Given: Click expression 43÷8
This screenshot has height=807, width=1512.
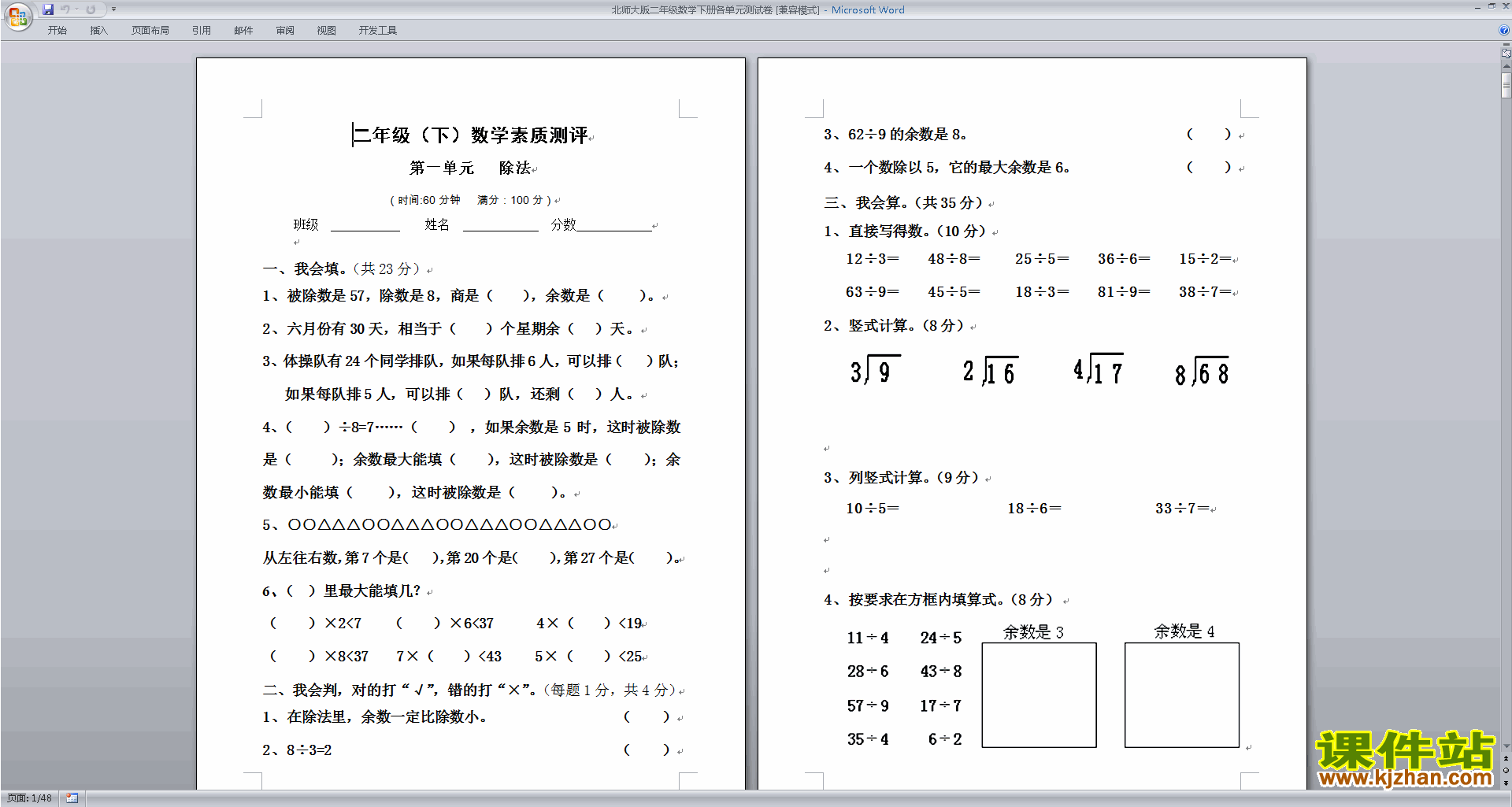Looking at the screenshot, I should (941, 672).
